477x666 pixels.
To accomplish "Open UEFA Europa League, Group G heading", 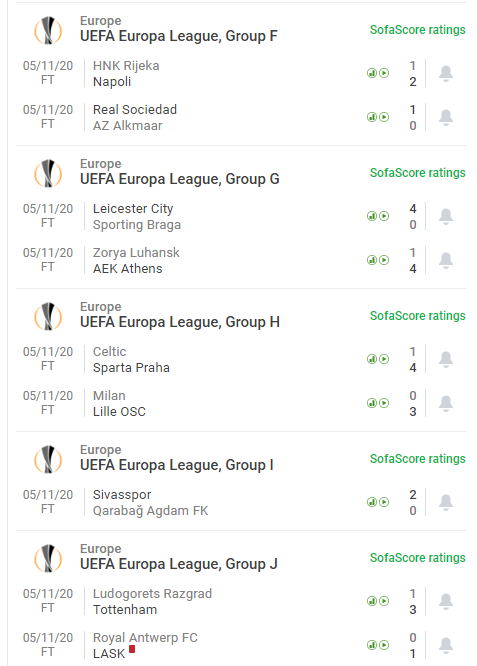I will [x=180, y=179].
